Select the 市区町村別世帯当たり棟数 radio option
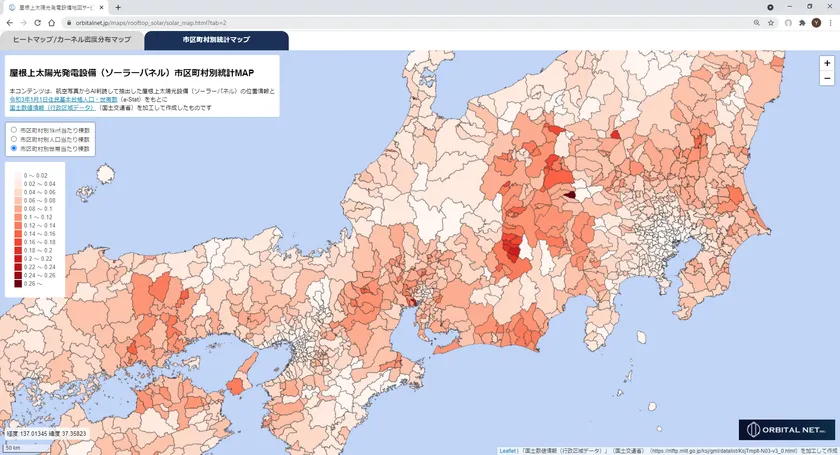Image resolution: width=840 pixels, height=455 pixels. (x=13, y=148)
